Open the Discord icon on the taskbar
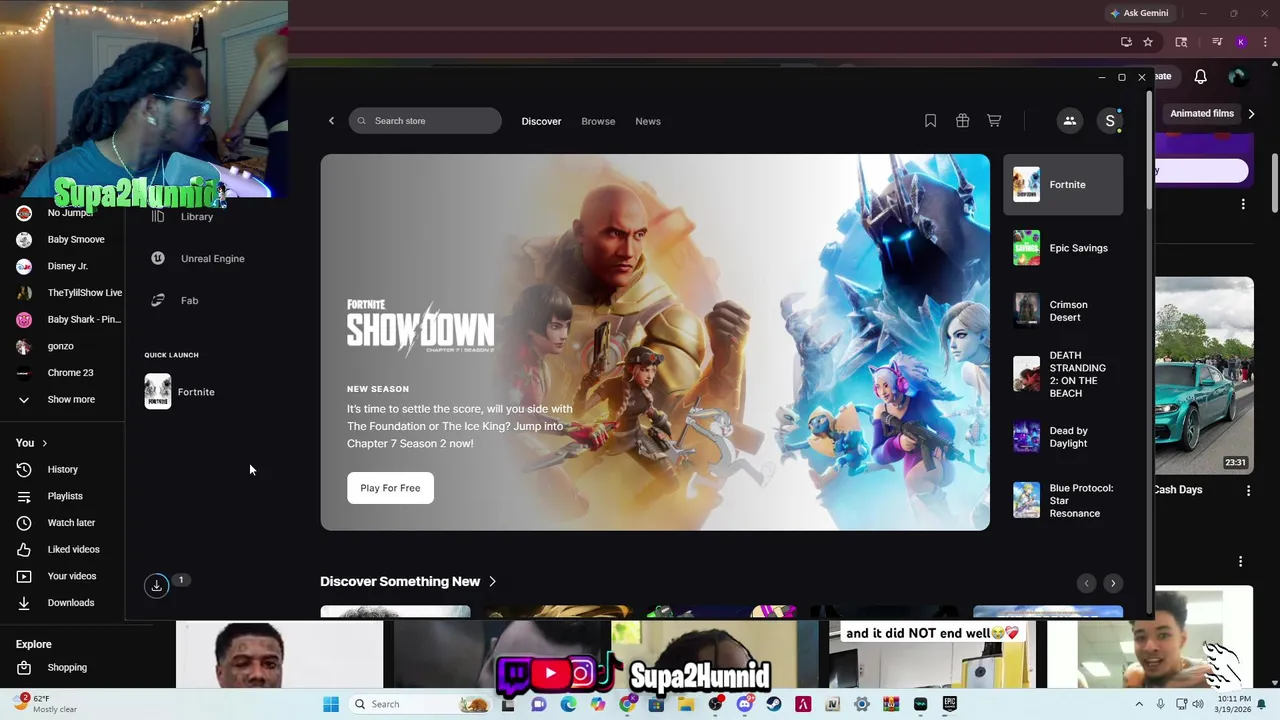The width and height of the screenshot is (1280, 720). point(744,704)
